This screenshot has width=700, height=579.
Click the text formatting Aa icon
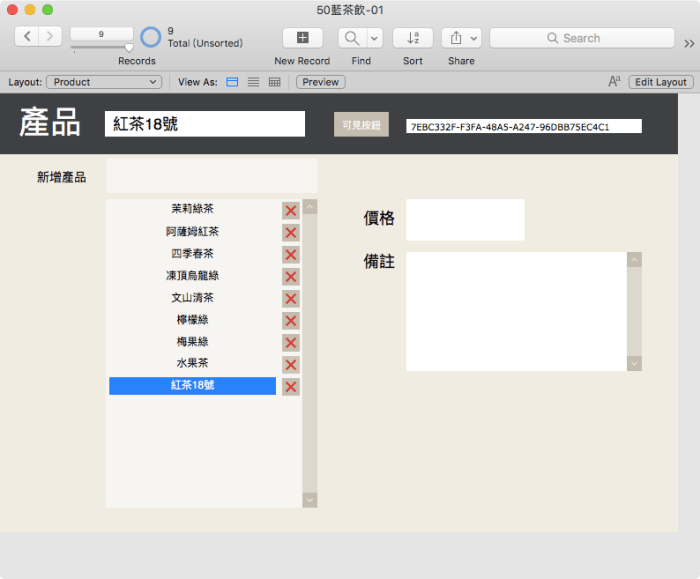(x=614, y=82)
